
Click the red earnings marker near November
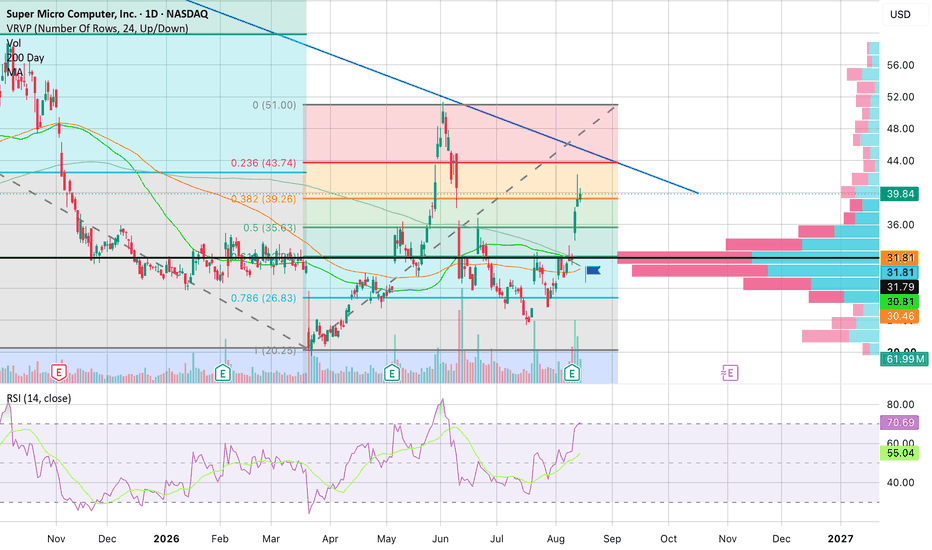(58, 373)
